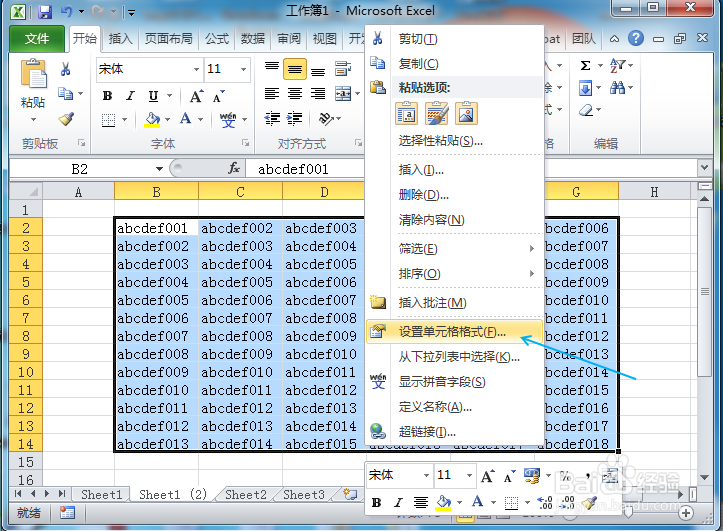This screenshot has height=531, width=723.
Task: Click the Find and Select binoculars icon
Action: tap(617, 87)
